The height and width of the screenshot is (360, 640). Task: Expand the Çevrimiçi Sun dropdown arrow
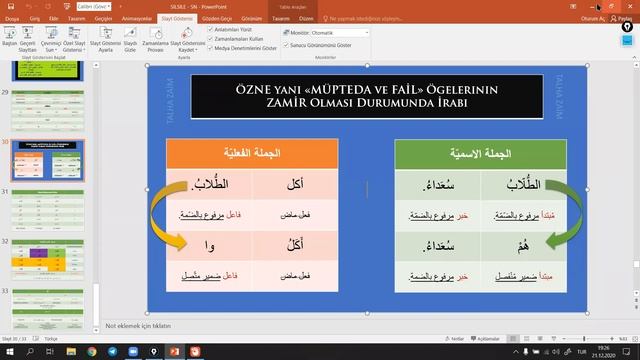(56, 50)
